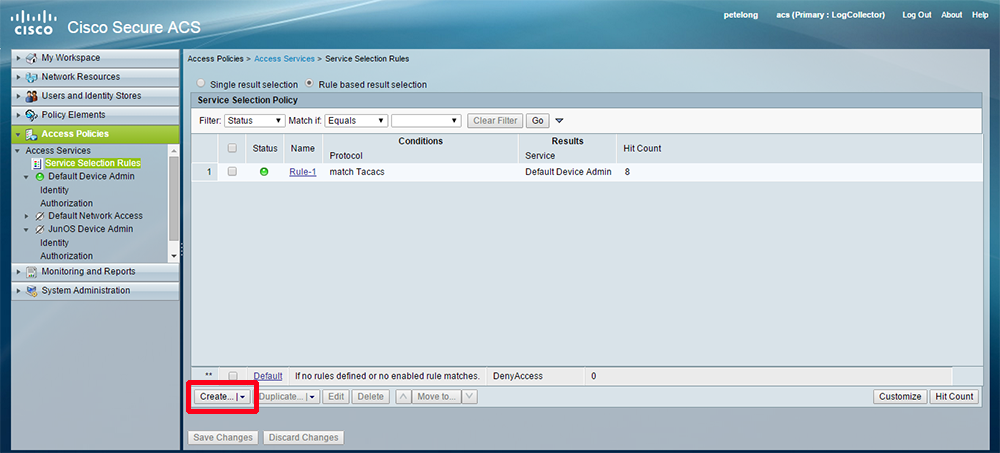This screenshot has width=1000, height=453.
Task: Click the Create... button
Action: tap(223, 397)
